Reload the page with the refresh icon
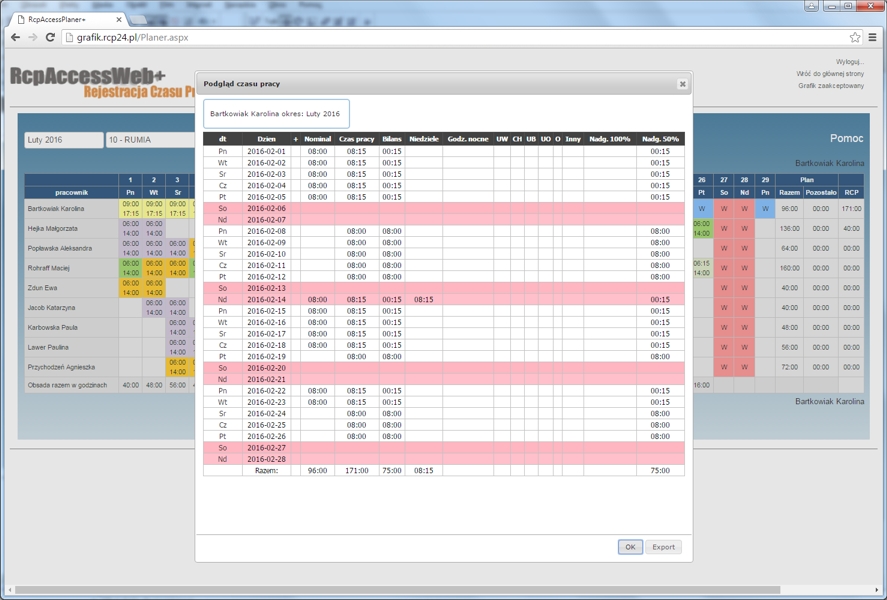This screenshot has height=600, width=887. 50,37
